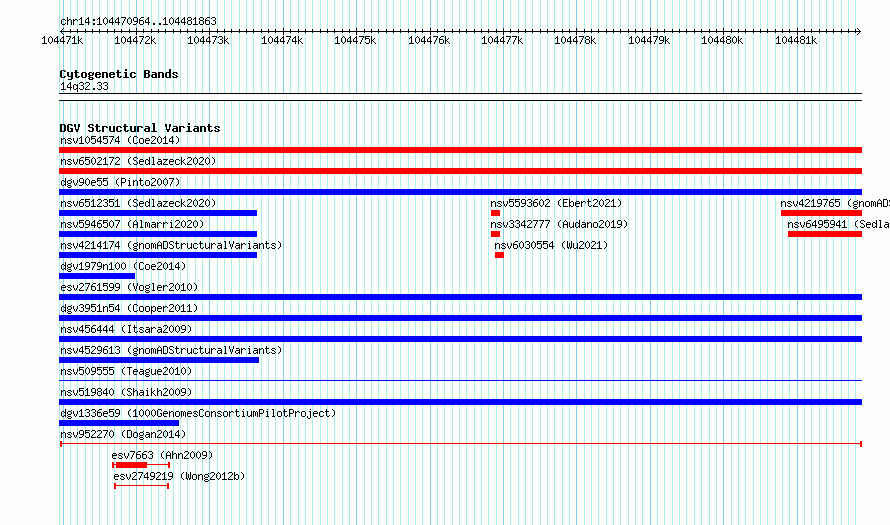
Task: Open dgv1336e59 (1000GenomesConsortiumPilotProject) label
Action: [x=198, y=413]
